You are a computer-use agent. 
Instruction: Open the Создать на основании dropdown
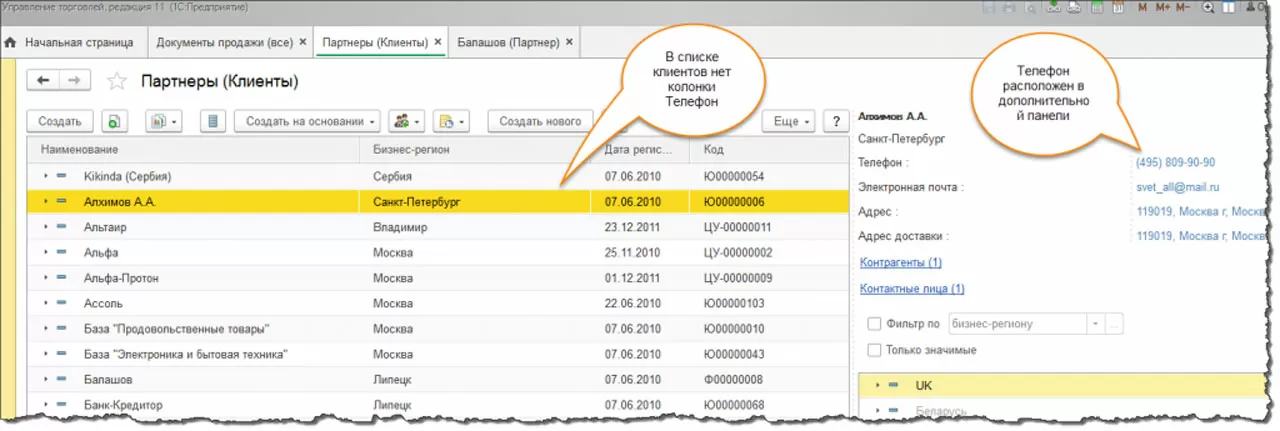pos(308,121)
